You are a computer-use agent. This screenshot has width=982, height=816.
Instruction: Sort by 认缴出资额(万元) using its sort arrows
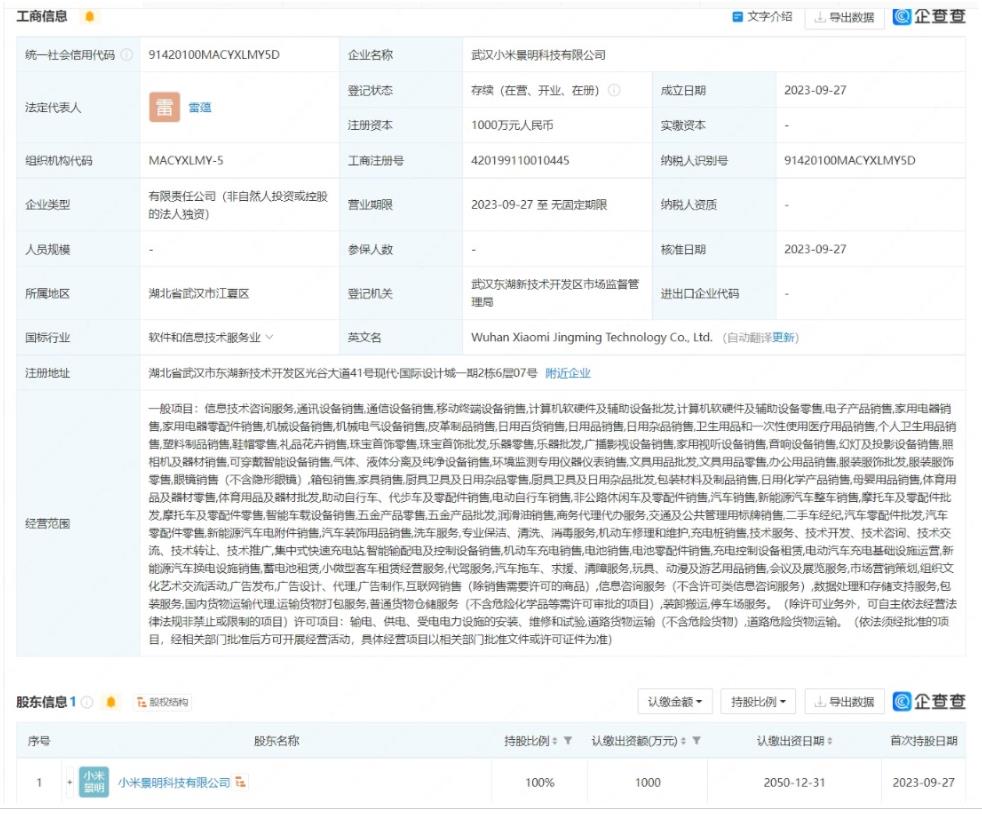tap(683, 741)
